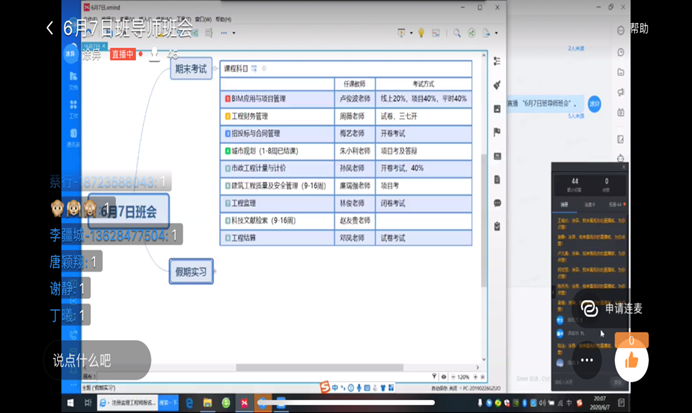Open the image panel icon in XMind sidebar
This screenshot has width=692, height=413.
(496, 108)
